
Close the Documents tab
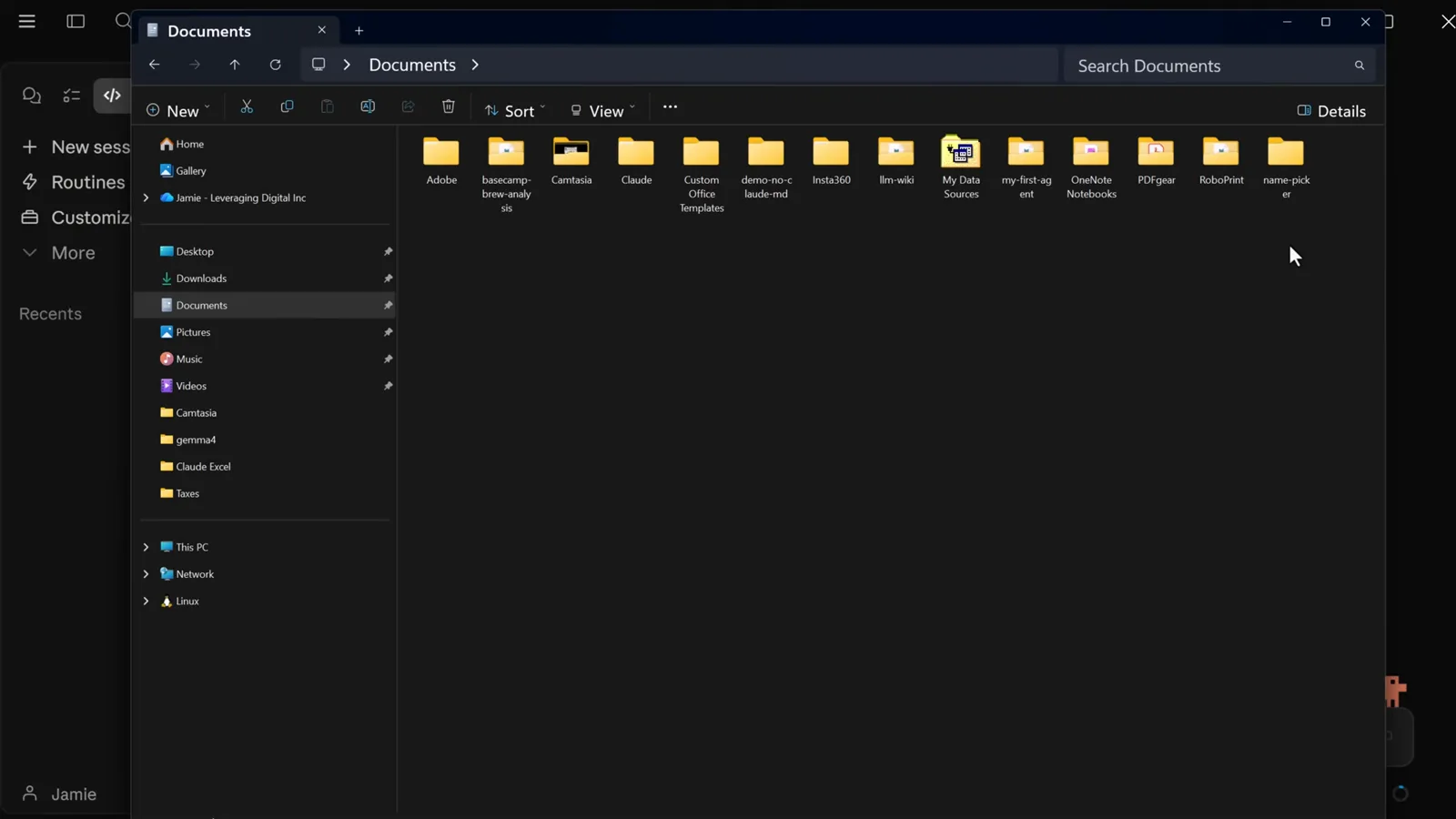click(x=321, y=30)
